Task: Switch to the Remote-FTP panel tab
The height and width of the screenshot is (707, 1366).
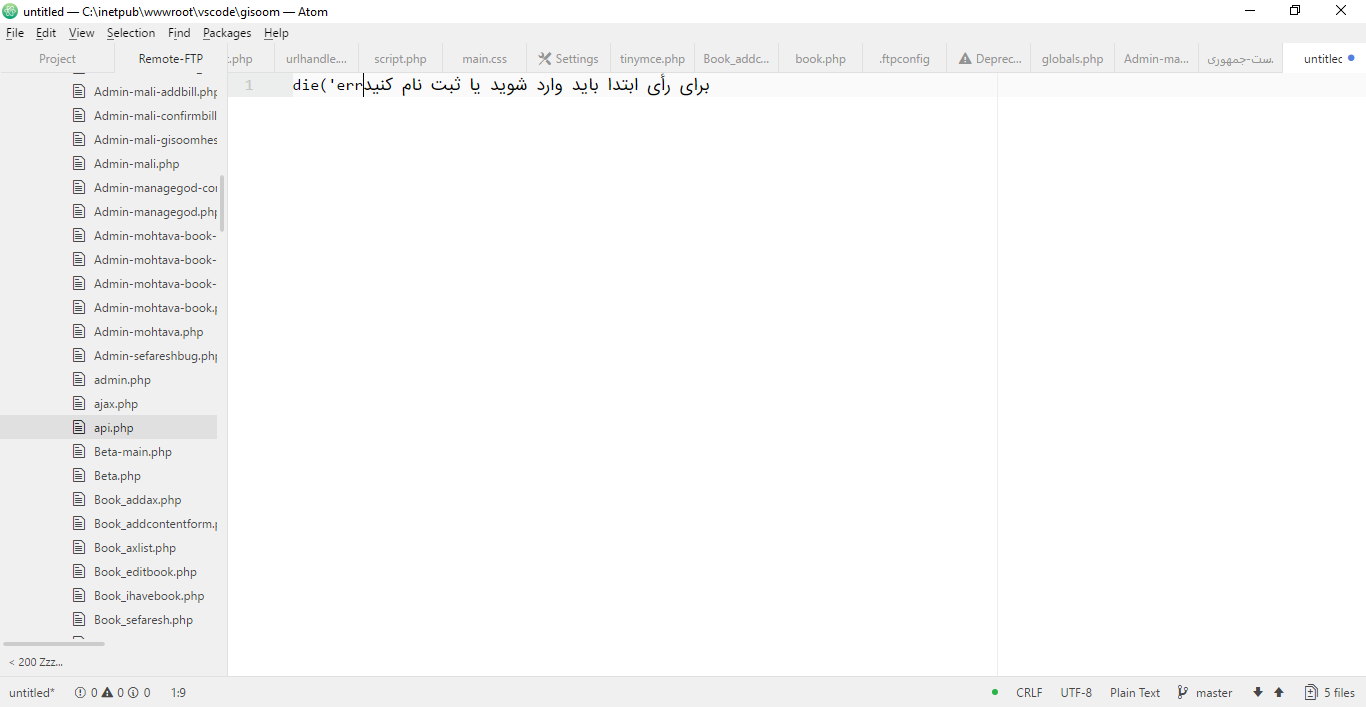Action: point(171,59)
